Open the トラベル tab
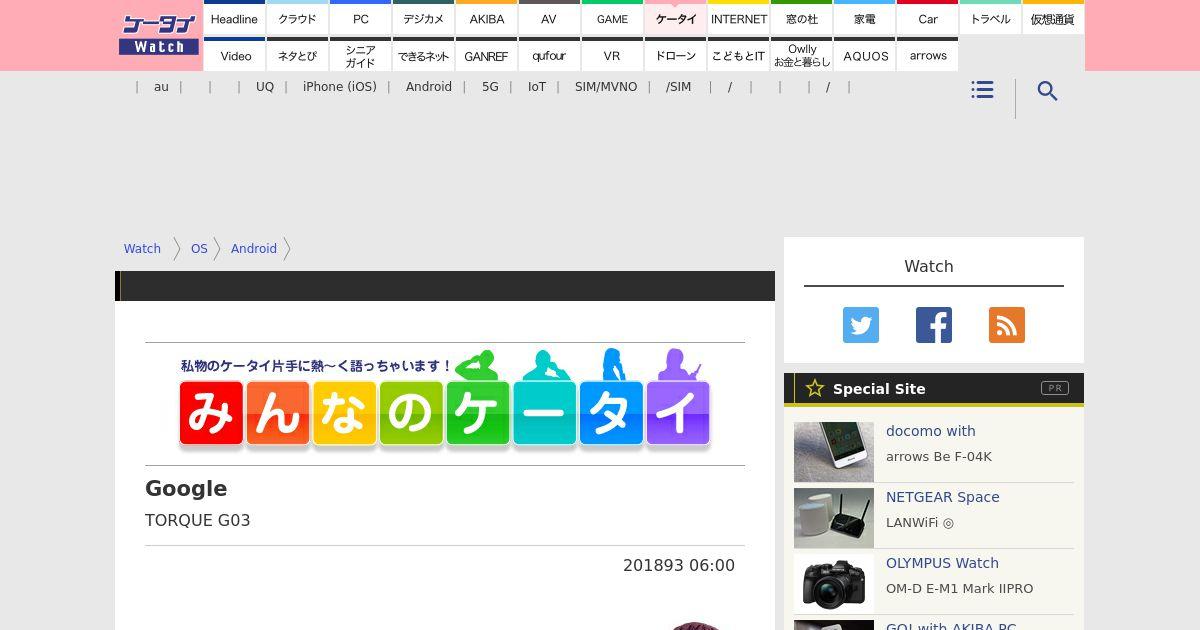Screen dimensions: 1200x630 coord(990,18)
